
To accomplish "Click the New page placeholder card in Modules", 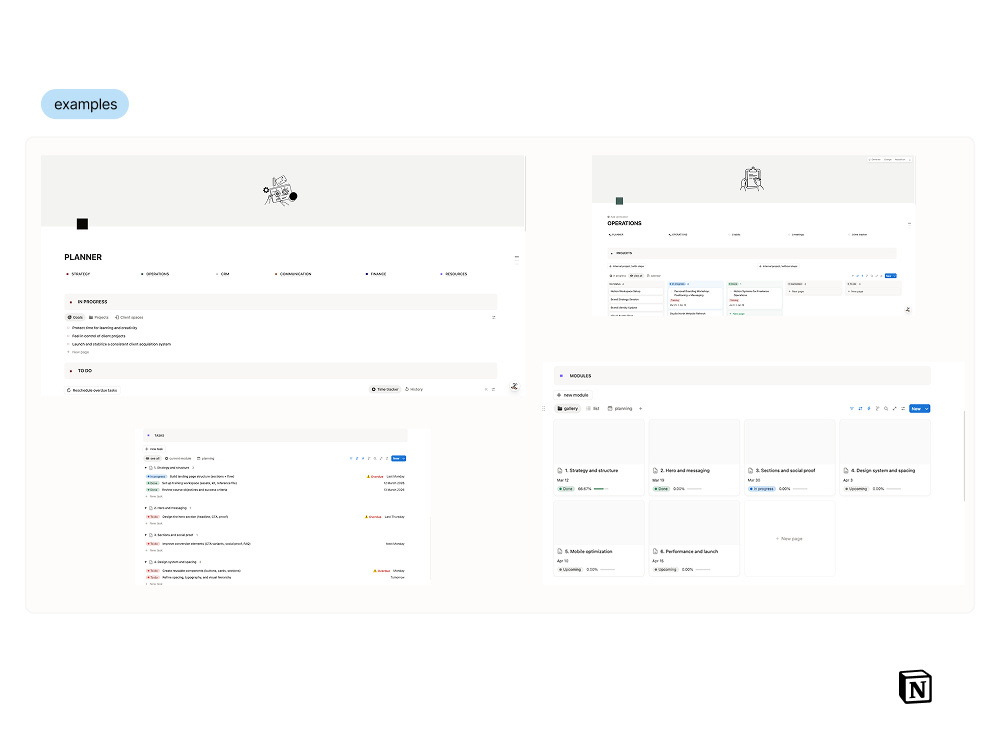I will click(x=790, y=539).
